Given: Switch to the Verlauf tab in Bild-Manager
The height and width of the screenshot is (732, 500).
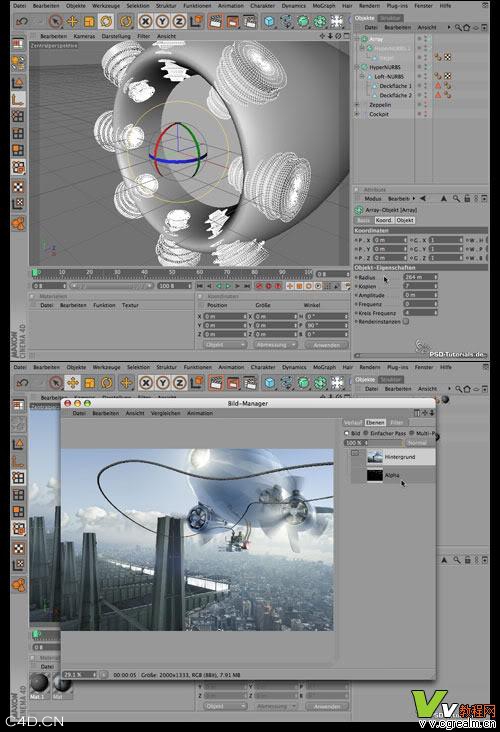Looking at the screenshot, I should 353,422.
